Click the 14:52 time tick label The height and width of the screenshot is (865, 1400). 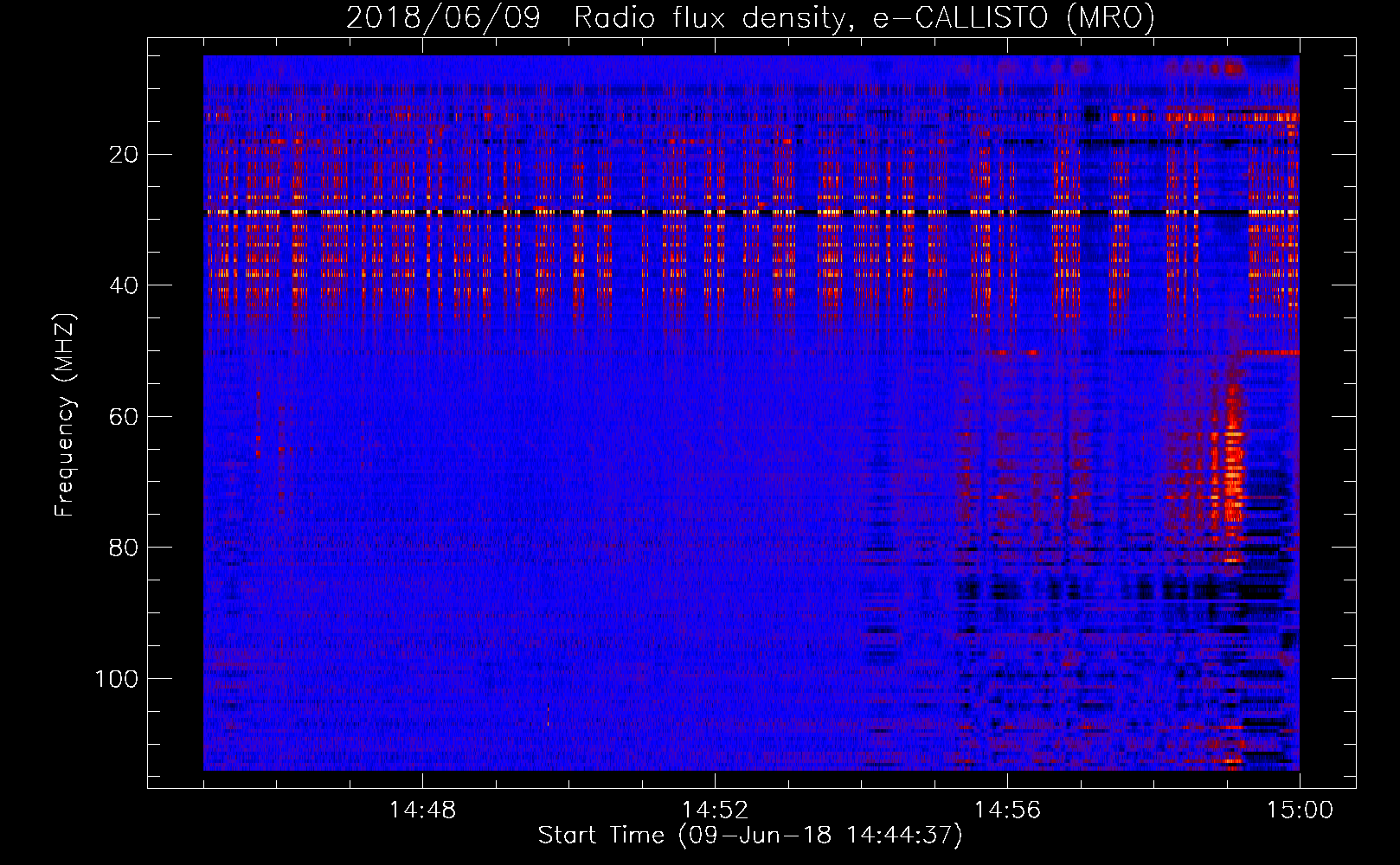(x=715, y=811)
